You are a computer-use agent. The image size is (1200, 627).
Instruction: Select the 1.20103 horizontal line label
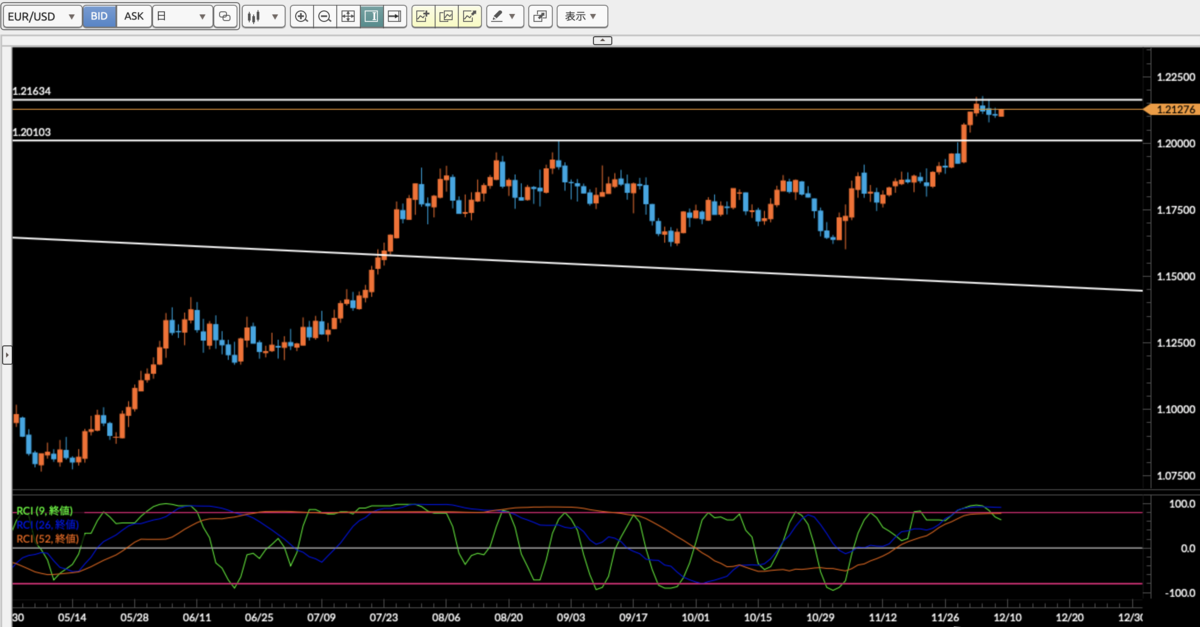pyautogui.click(x=32, y=131)
